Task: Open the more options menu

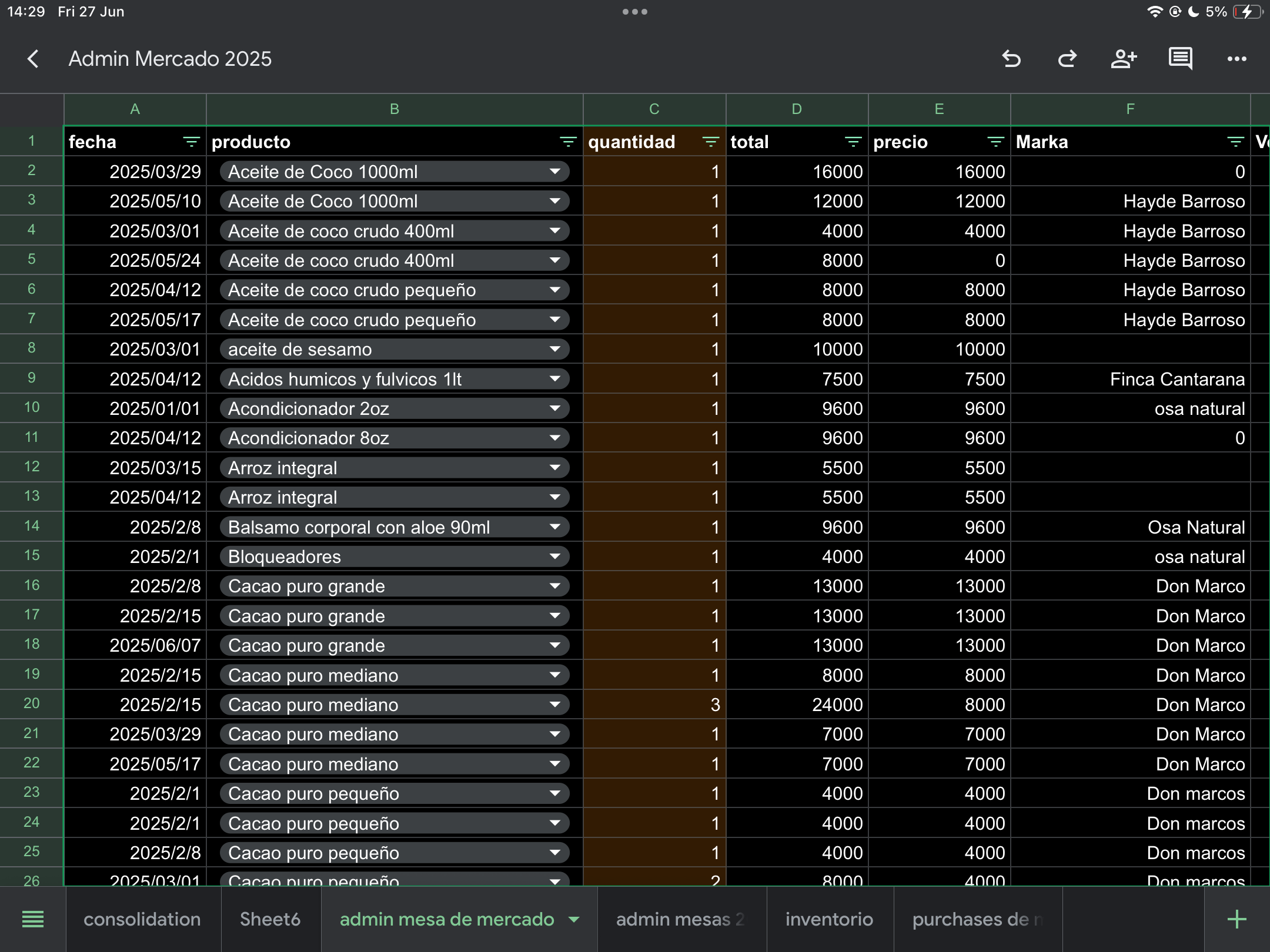Action: tap(1237, 59)
